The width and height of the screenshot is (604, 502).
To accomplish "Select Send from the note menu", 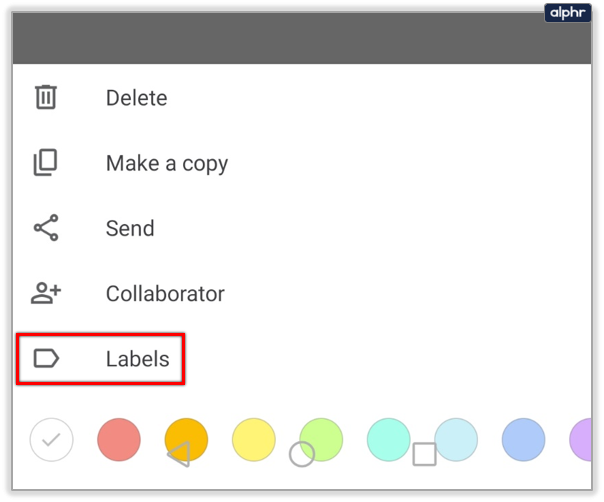I will click(x=130, y=228).
